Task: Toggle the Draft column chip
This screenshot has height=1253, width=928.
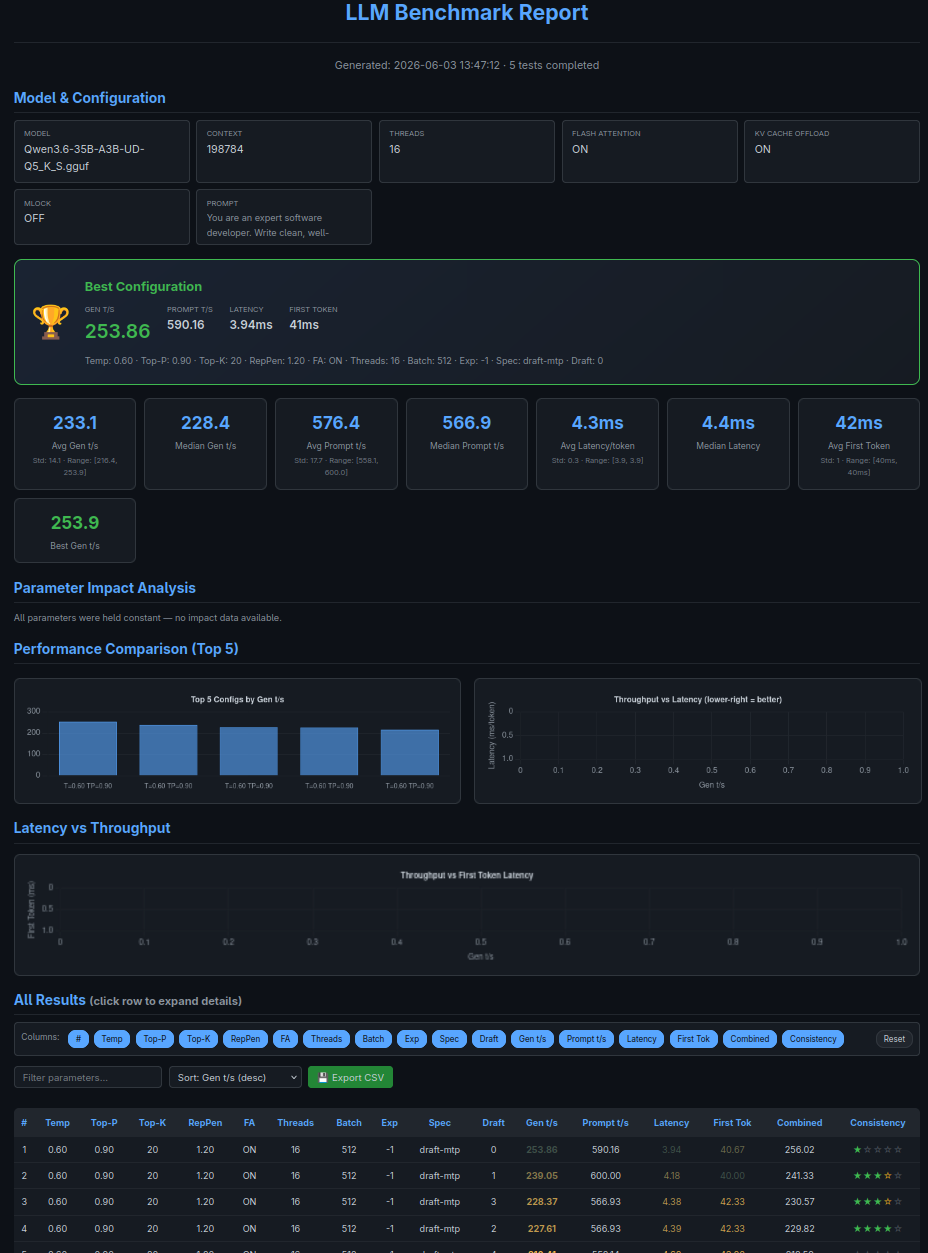Action: [x=489, y=1039]
